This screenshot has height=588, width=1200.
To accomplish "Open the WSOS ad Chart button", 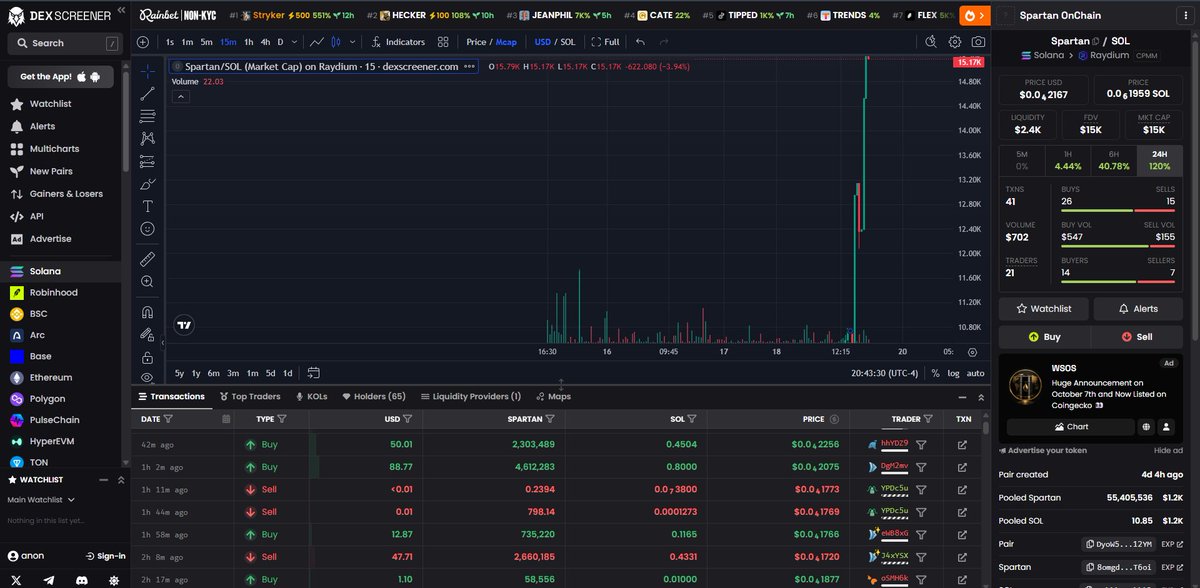I will click(1070, 427).
